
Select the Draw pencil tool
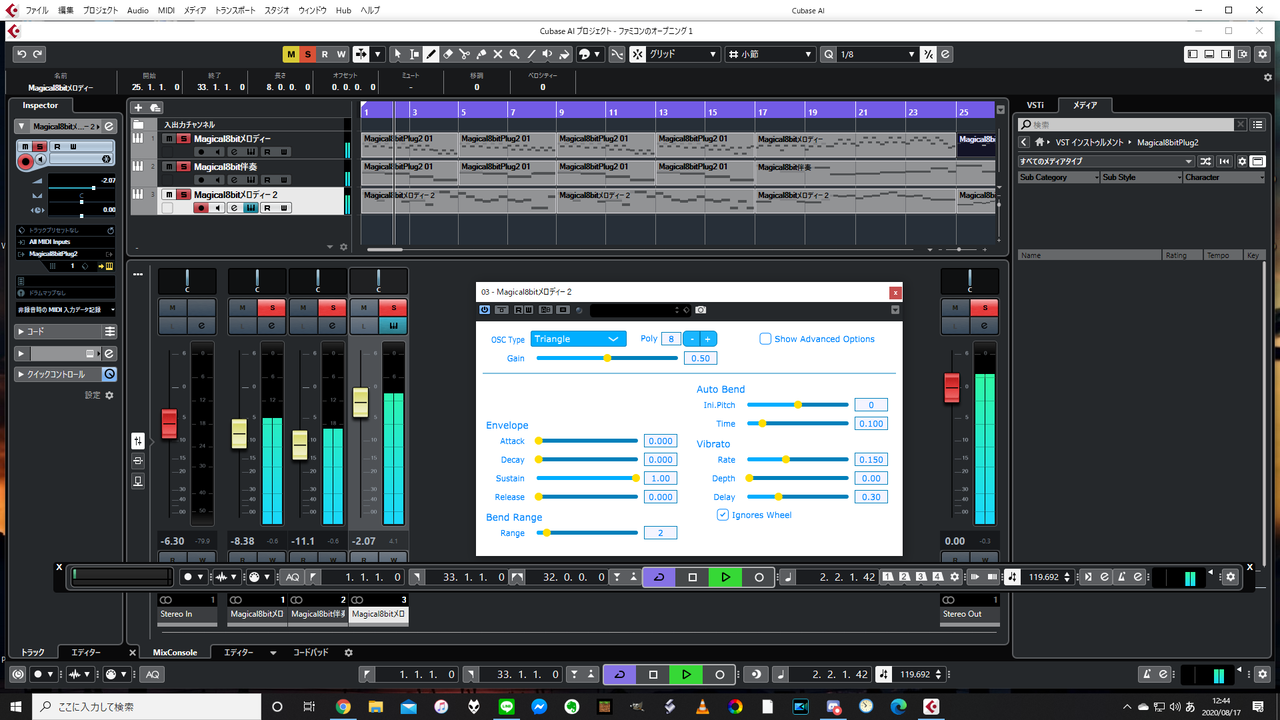(431, 54)
